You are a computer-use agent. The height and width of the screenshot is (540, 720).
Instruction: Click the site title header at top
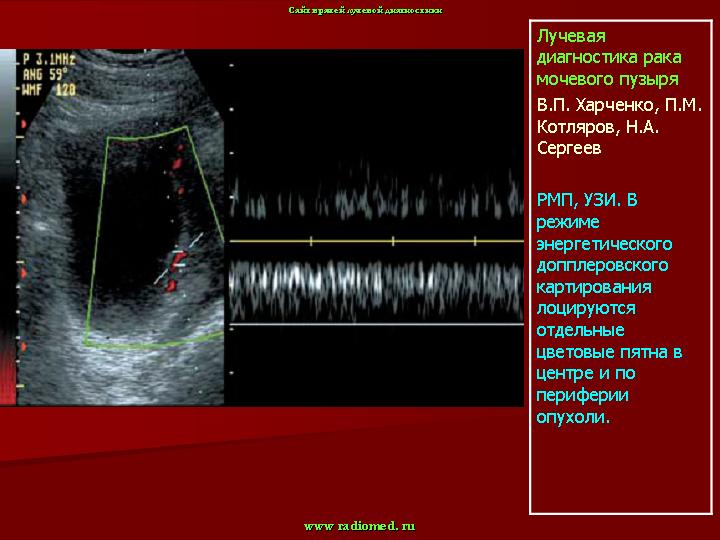coord(365,9)
